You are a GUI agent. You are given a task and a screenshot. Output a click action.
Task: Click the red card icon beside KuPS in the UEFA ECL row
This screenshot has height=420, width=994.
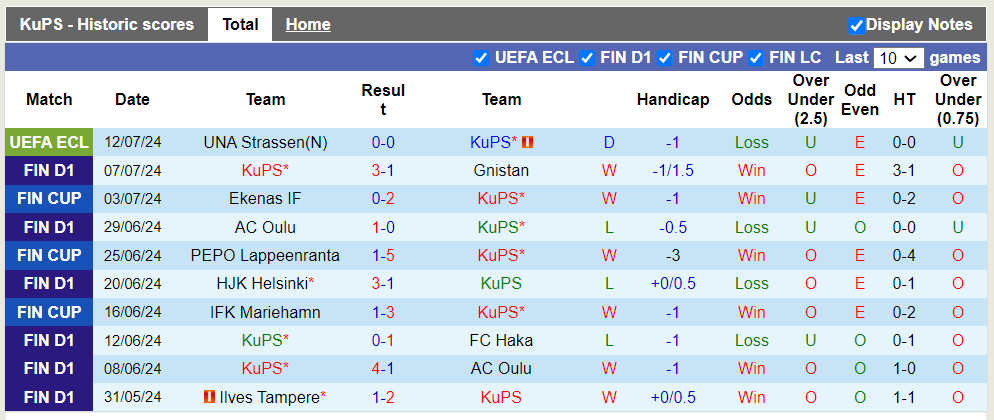[x=528, y=143]
